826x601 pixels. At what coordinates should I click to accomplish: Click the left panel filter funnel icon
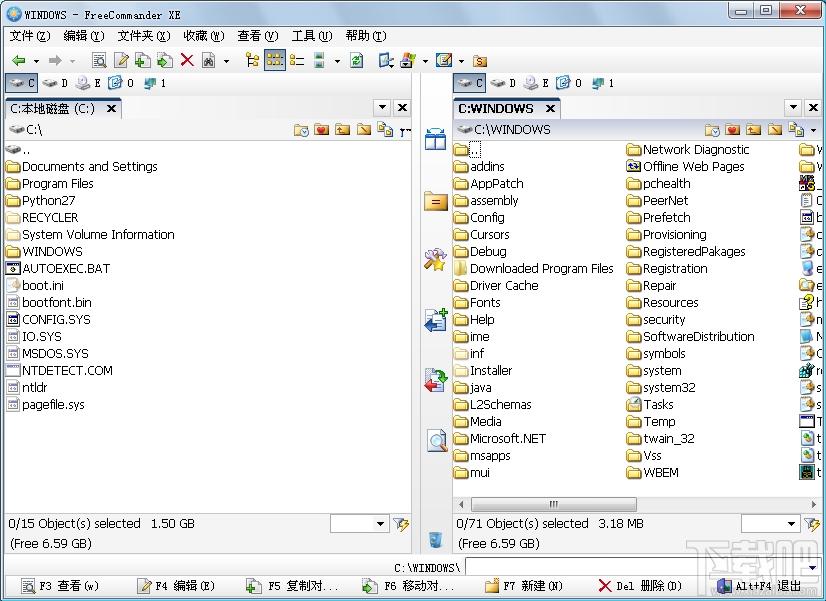click(400, 524)
